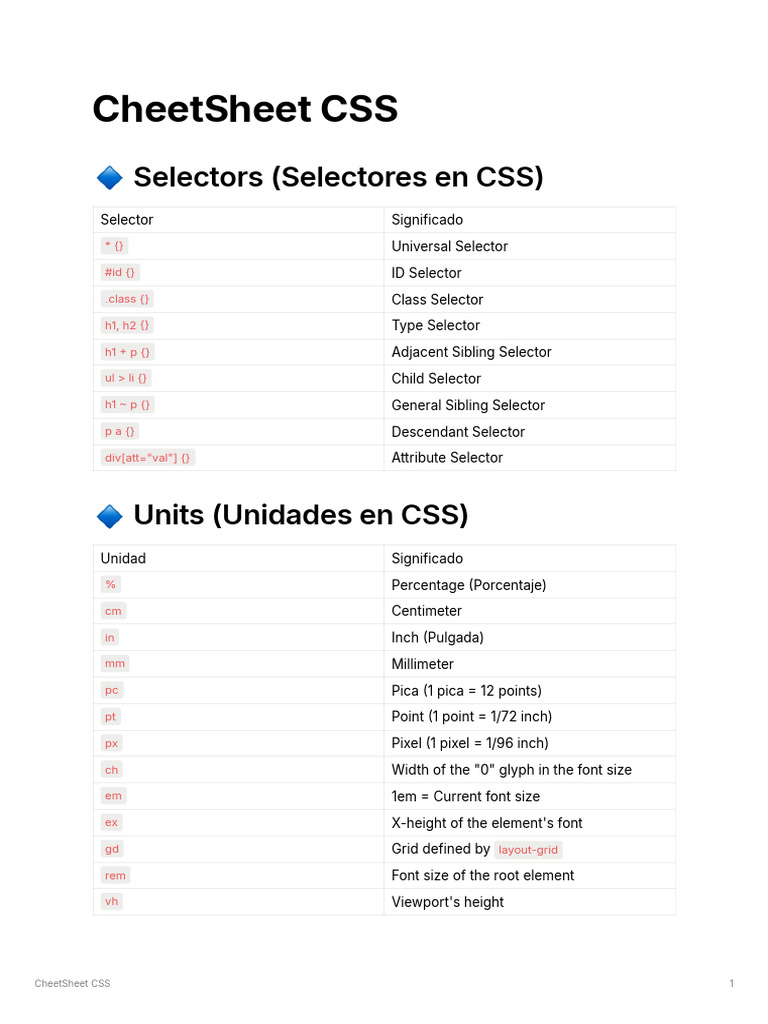768x1024 pixels.
Task: Click the blue diamond icon beside Units heading
Action: click(x=109, y=516)
